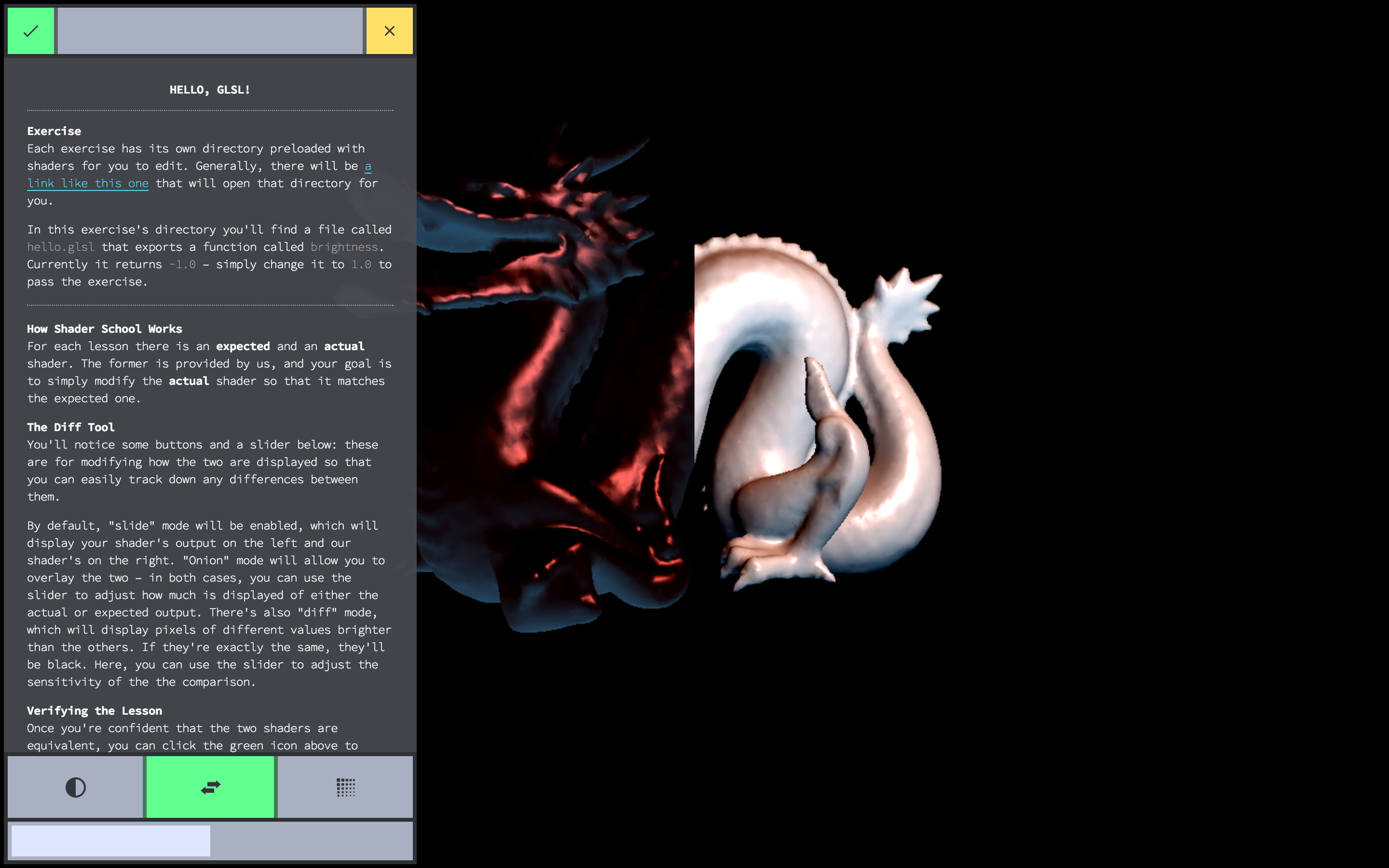The width and height of the screenshot is (1389, 868).
Task: Open the 'link like this one' hyperlink
Action: tap(88, 184)
